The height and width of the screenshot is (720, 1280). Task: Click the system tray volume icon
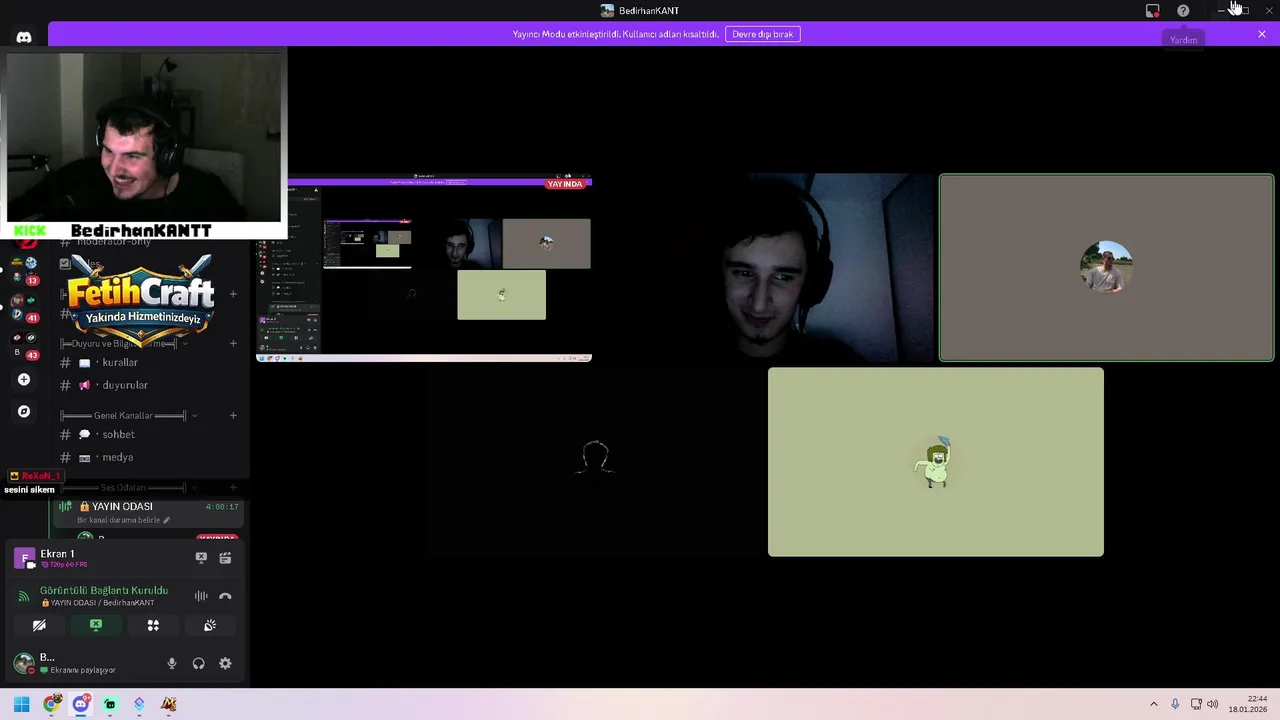(x=1213, y=704)
